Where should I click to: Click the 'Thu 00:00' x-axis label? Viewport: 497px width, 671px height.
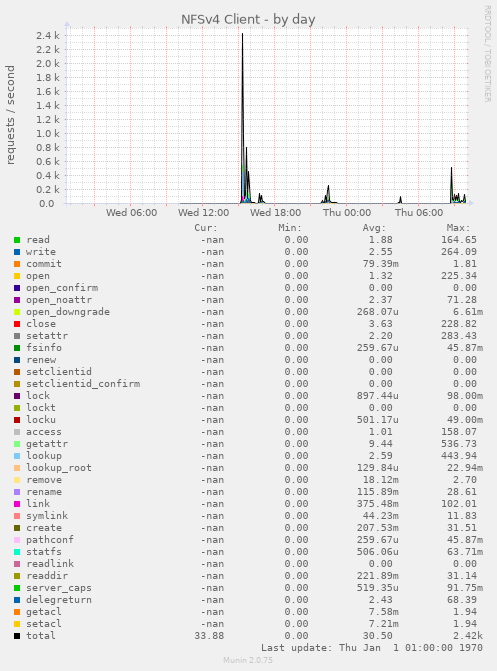(x=347, y=213)
